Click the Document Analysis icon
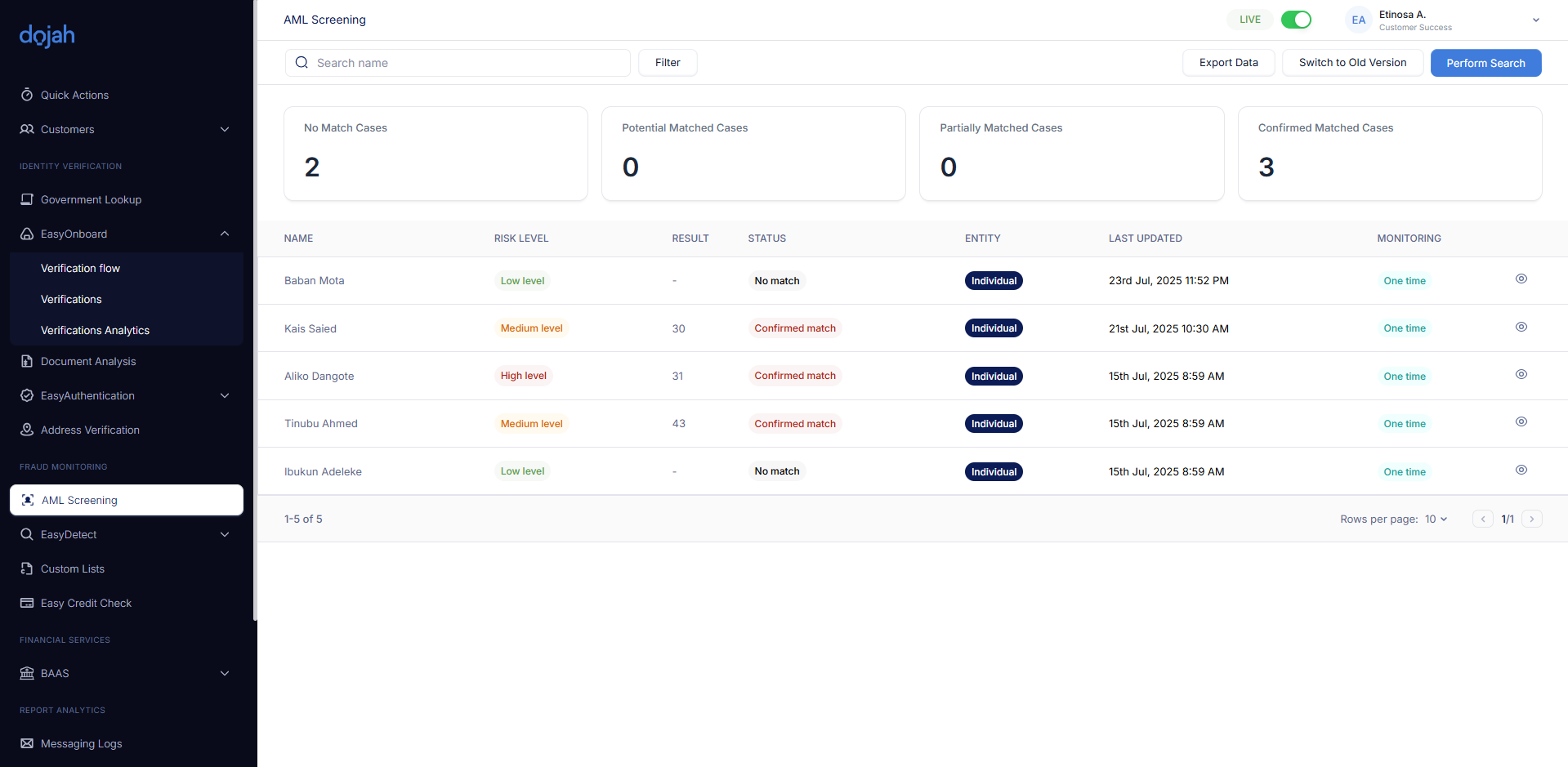 point(27,361)
